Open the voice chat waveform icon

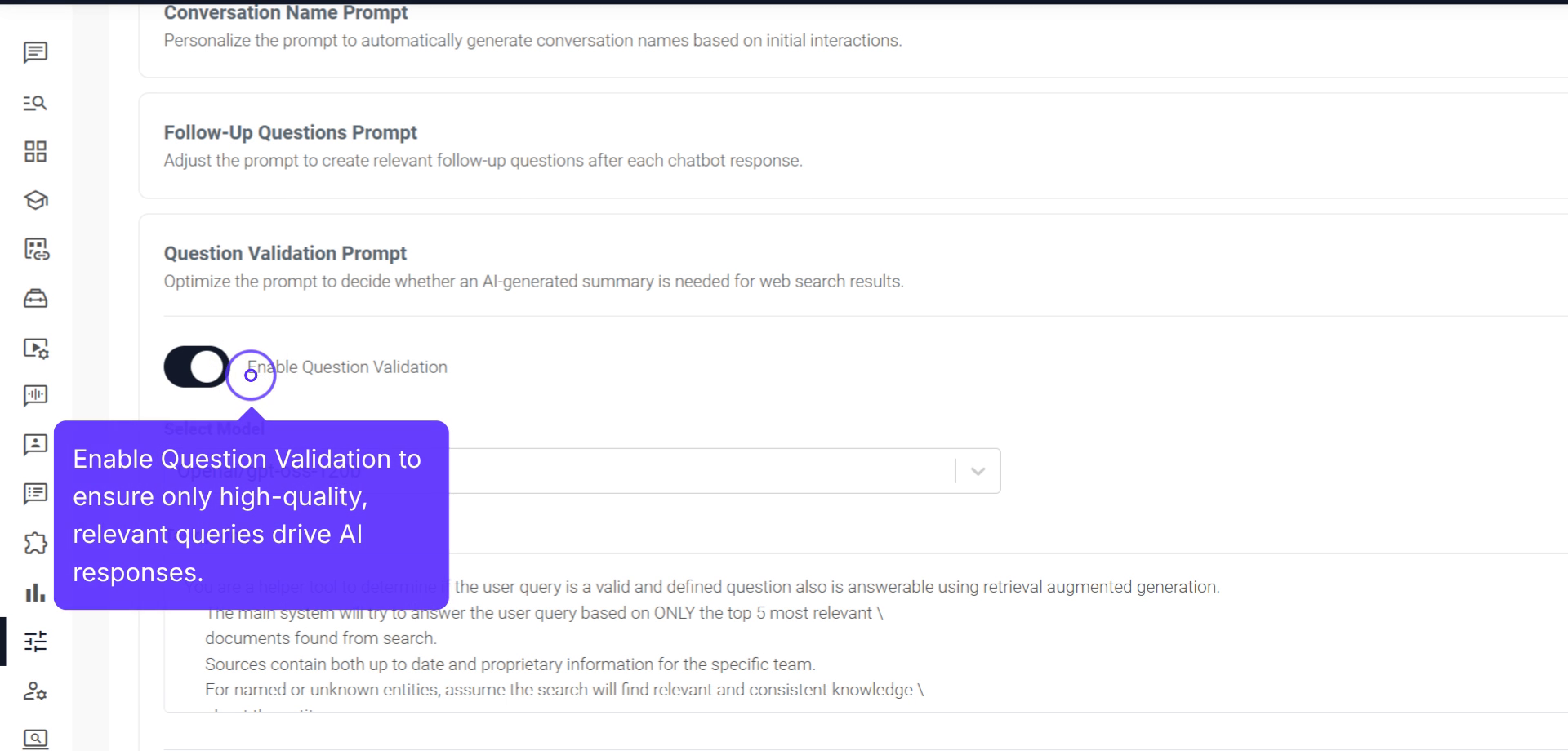coord(35,397)
